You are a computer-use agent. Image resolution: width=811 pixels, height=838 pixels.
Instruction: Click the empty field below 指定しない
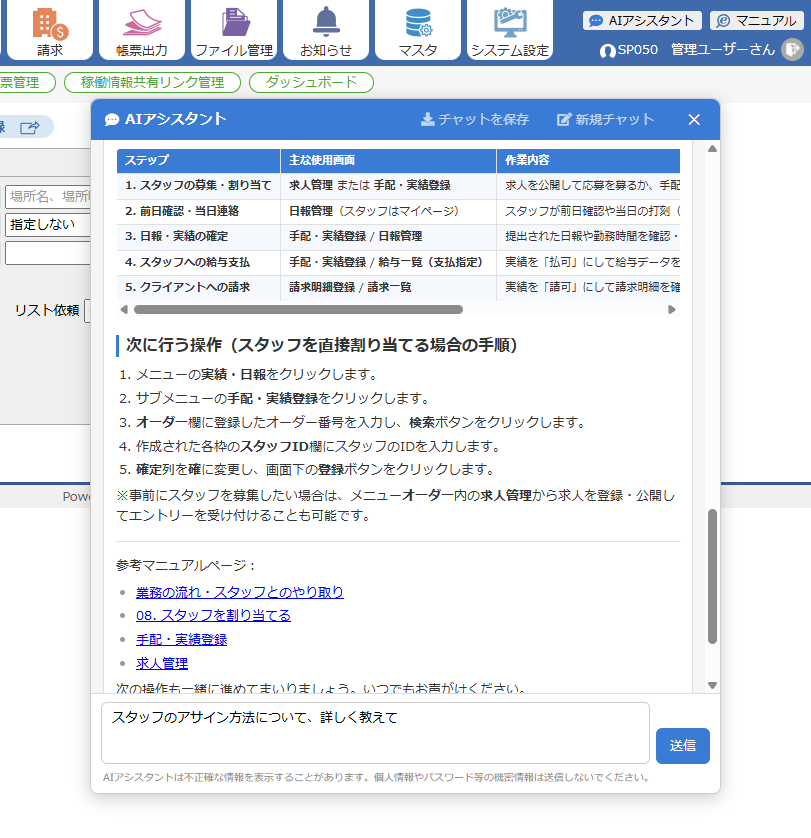coord(48,253)
